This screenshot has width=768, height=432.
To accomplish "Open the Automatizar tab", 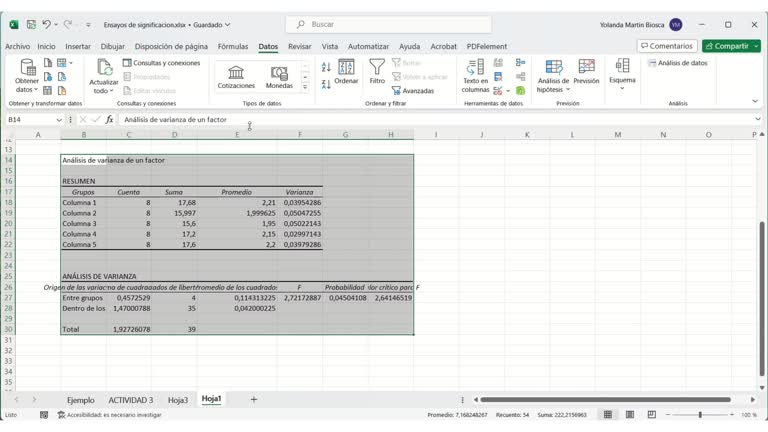I will (368, 46).
